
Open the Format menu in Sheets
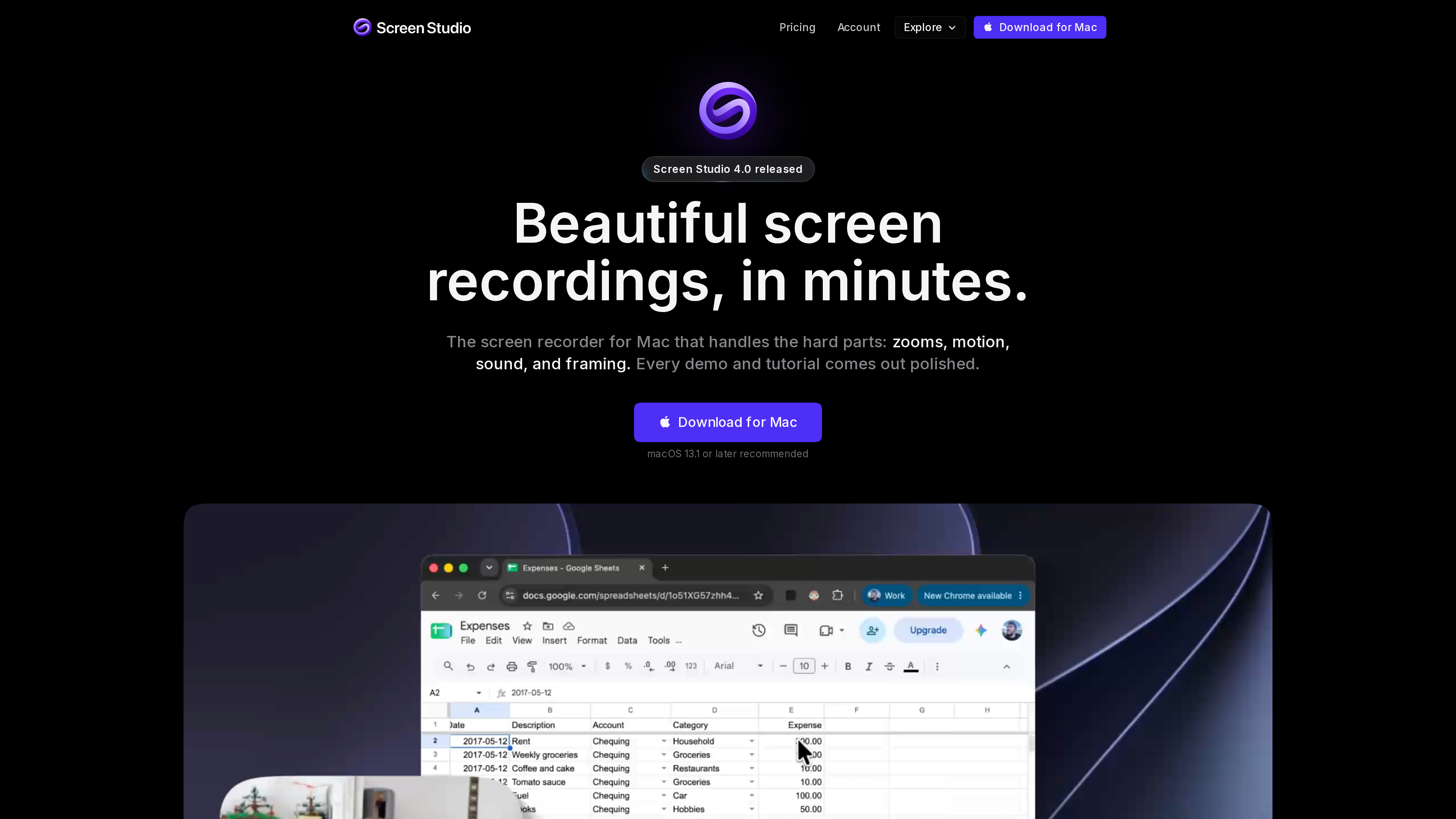click(x=592, y=640)
